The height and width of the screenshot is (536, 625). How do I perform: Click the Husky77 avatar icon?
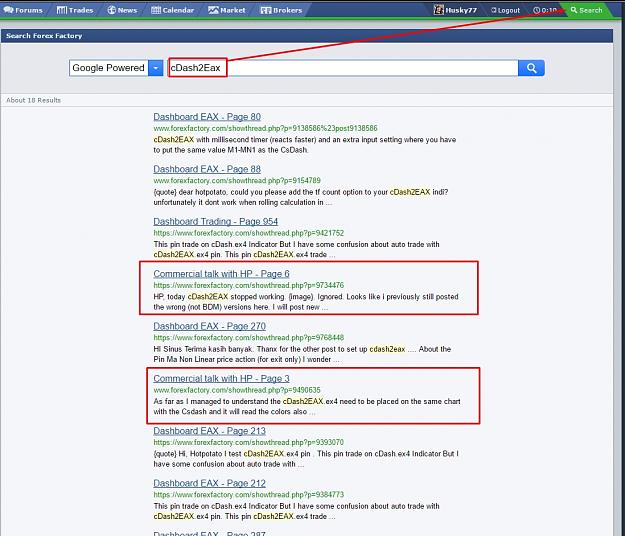438,10
